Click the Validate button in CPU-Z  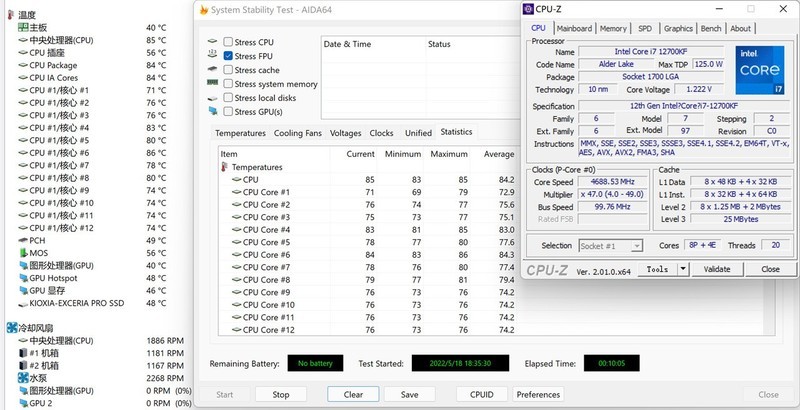click(717, 269)
